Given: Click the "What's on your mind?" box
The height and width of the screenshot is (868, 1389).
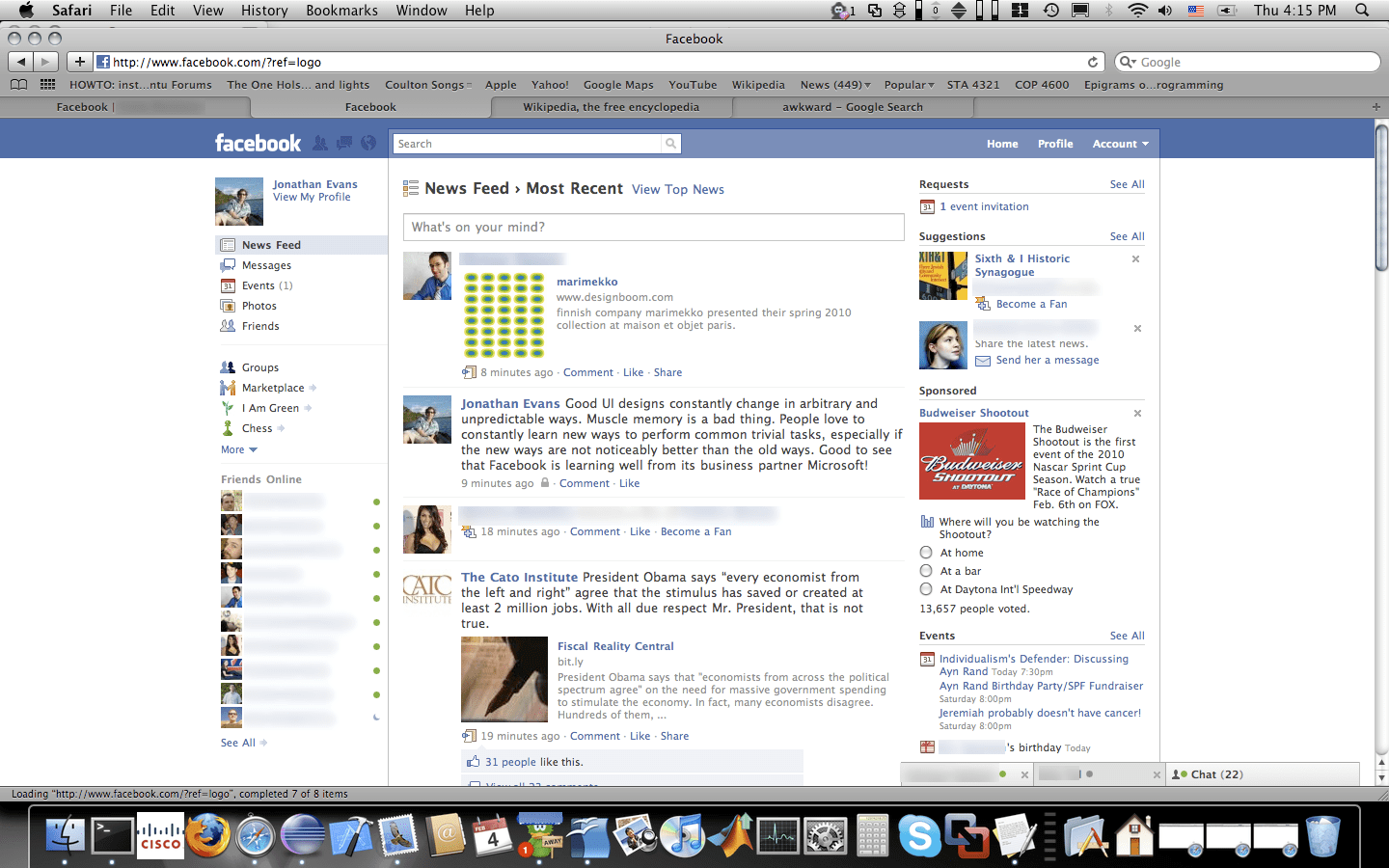Looking at the screenshot, I should [x=654, y=227].
